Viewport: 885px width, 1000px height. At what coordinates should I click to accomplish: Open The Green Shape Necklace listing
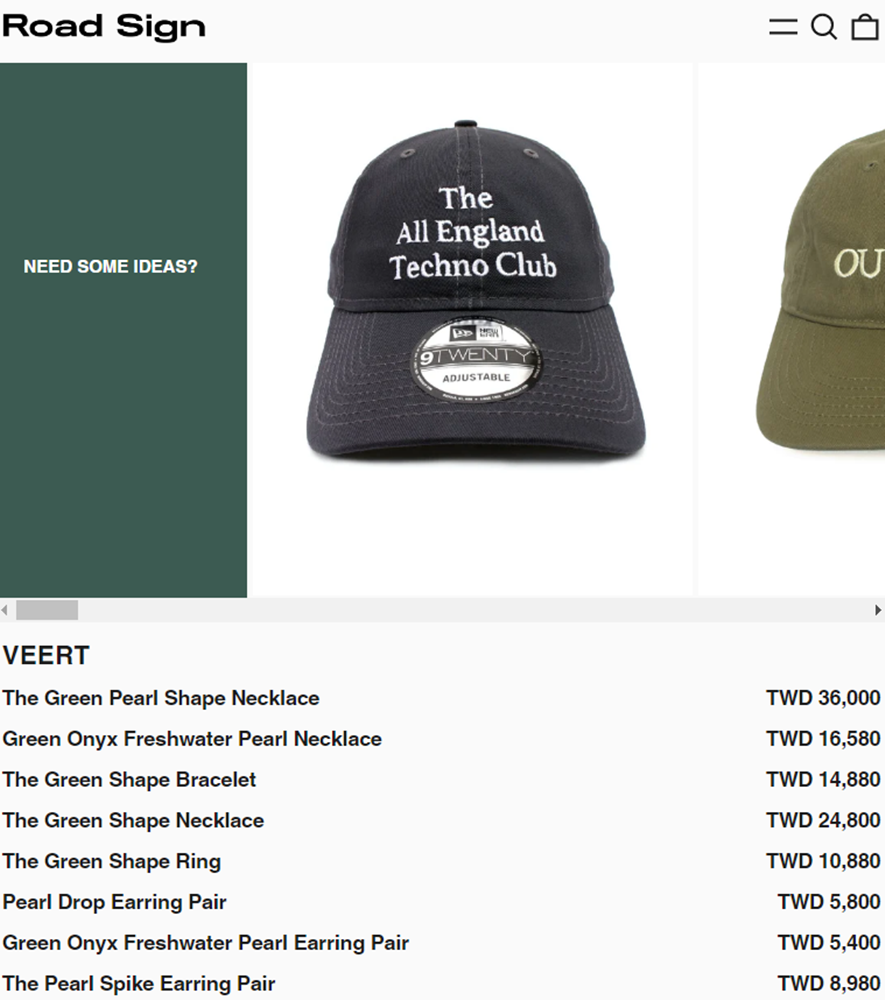pos(133,820)
